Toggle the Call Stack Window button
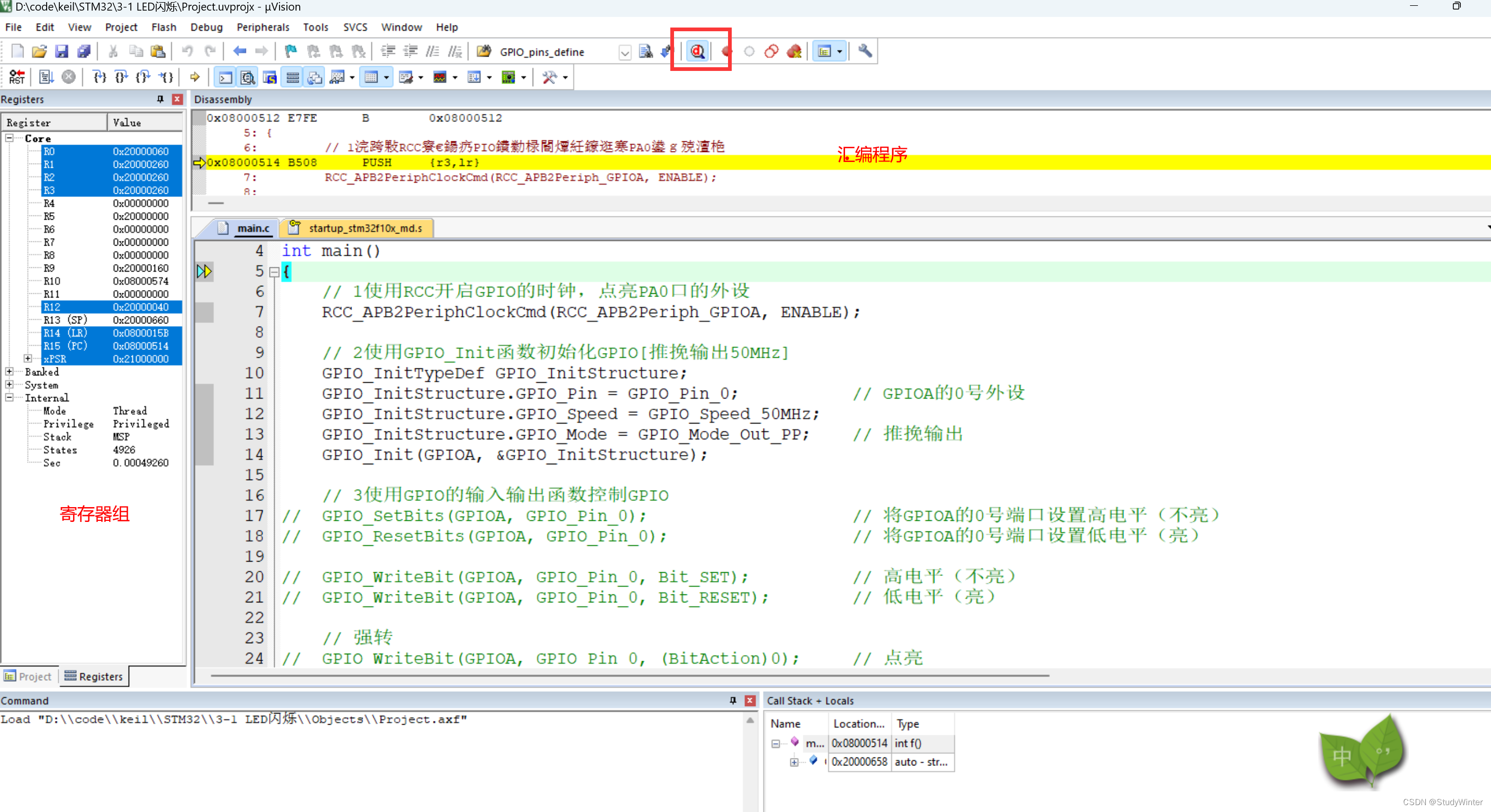 click(x=315, y=77)
